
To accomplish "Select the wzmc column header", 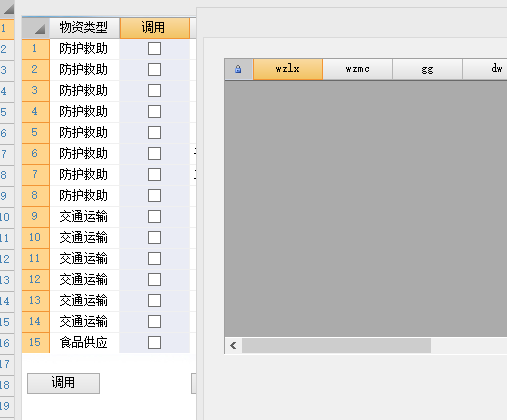I will pyautogui.click(x=358, y=69).
